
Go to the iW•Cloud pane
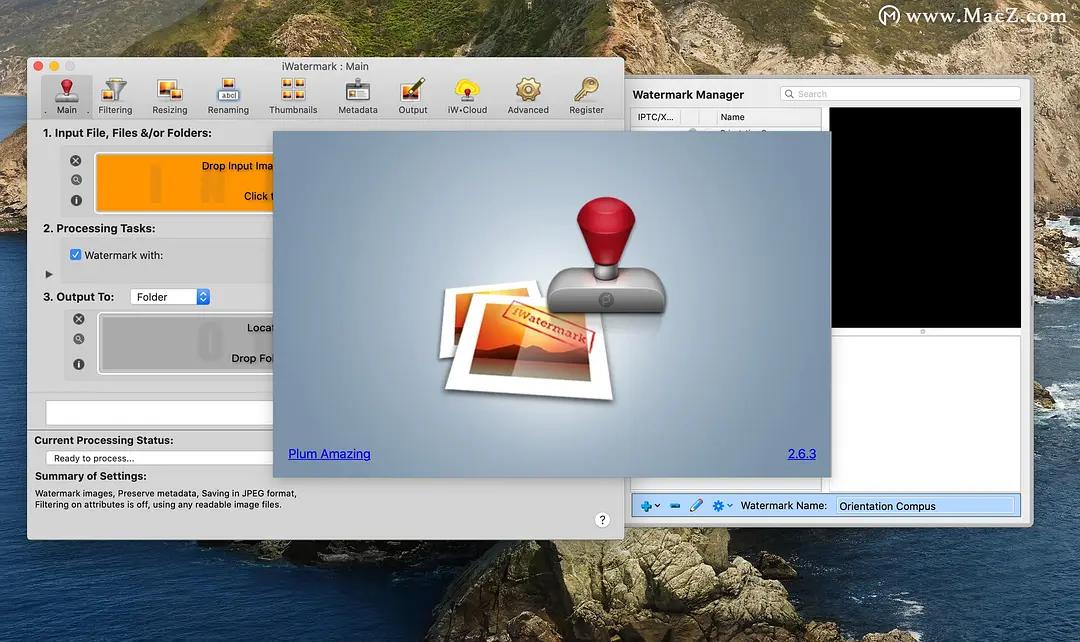467,96
